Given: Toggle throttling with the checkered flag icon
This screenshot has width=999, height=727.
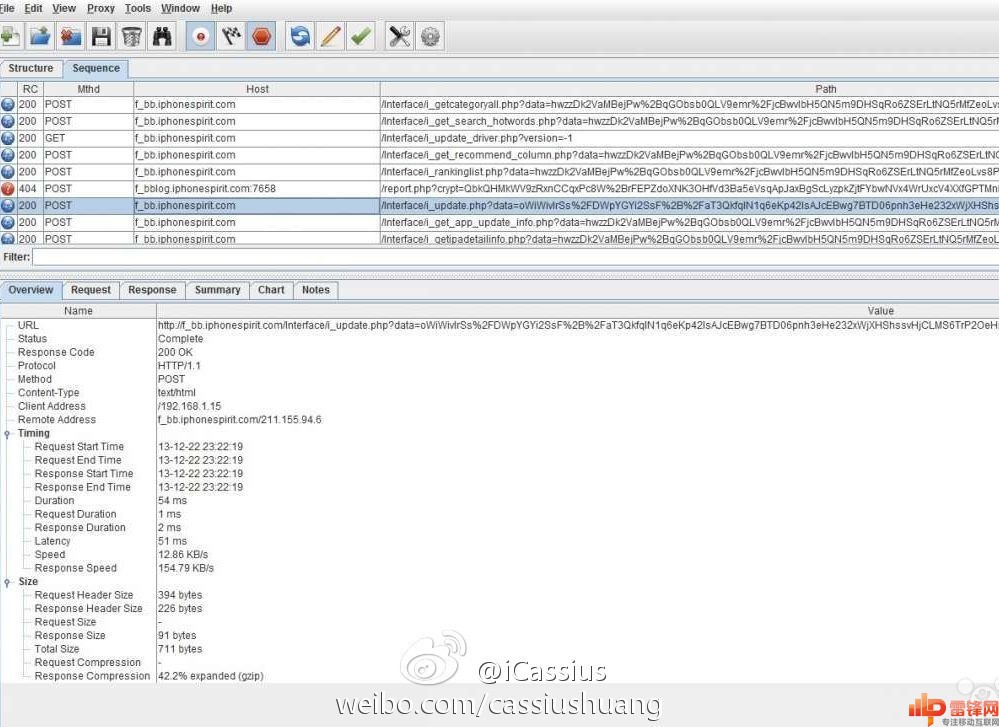Looking at the screenshot, I should [231, 37].
